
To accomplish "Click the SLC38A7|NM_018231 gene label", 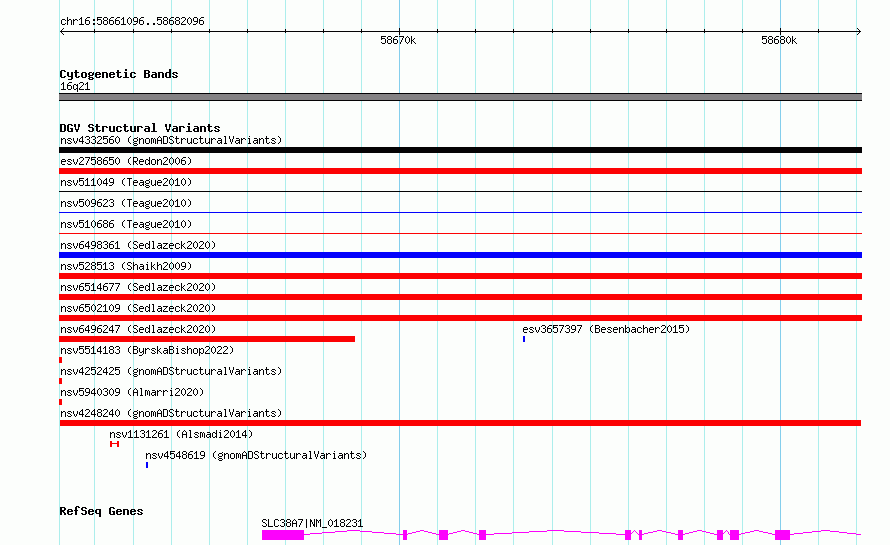I will pyautogui.click(x=312, y=523).
